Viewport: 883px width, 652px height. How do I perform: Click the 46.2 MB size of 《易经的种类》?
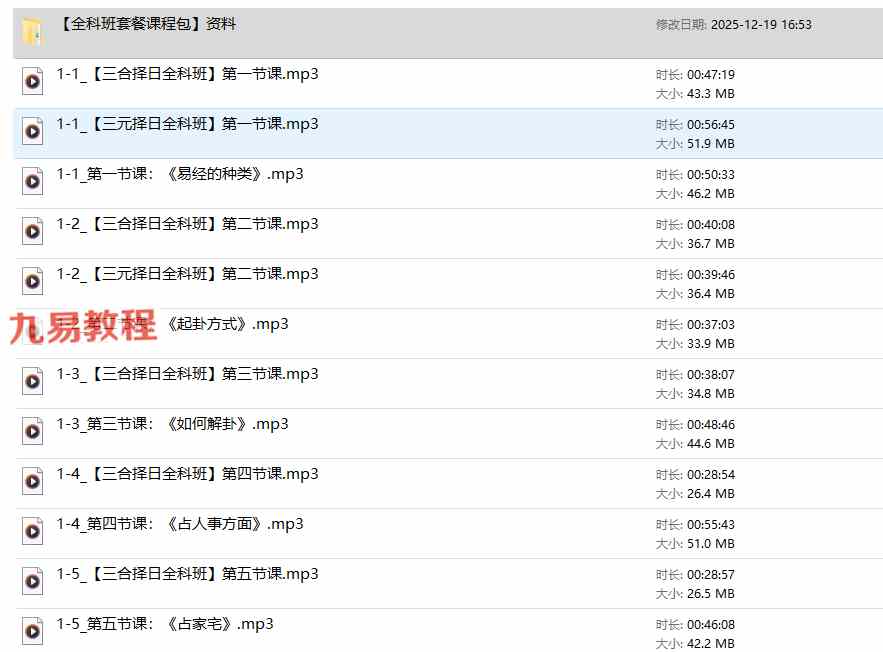click(x=710, y=194)
